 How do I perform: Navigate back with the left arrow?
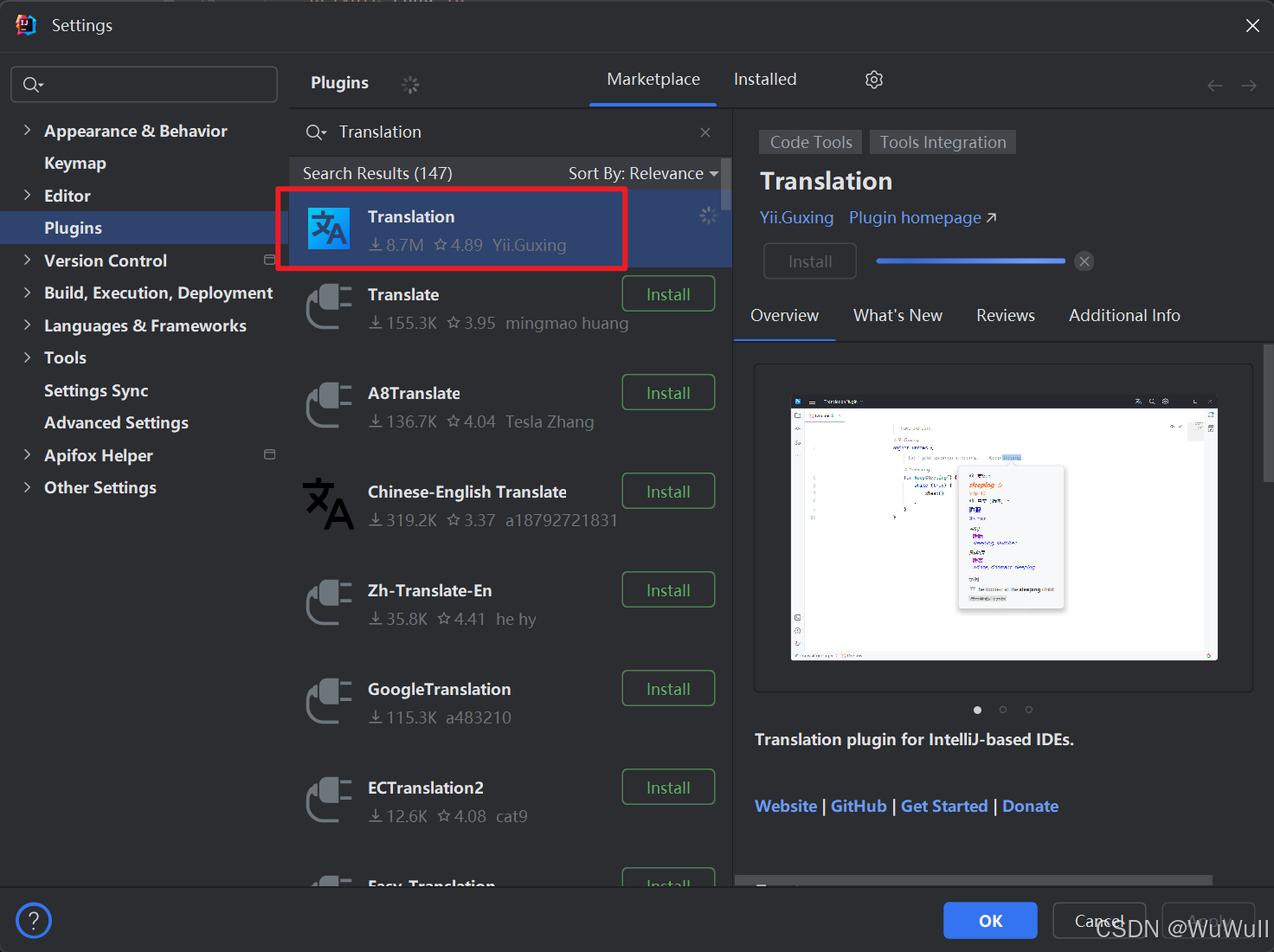(1215, 85)
